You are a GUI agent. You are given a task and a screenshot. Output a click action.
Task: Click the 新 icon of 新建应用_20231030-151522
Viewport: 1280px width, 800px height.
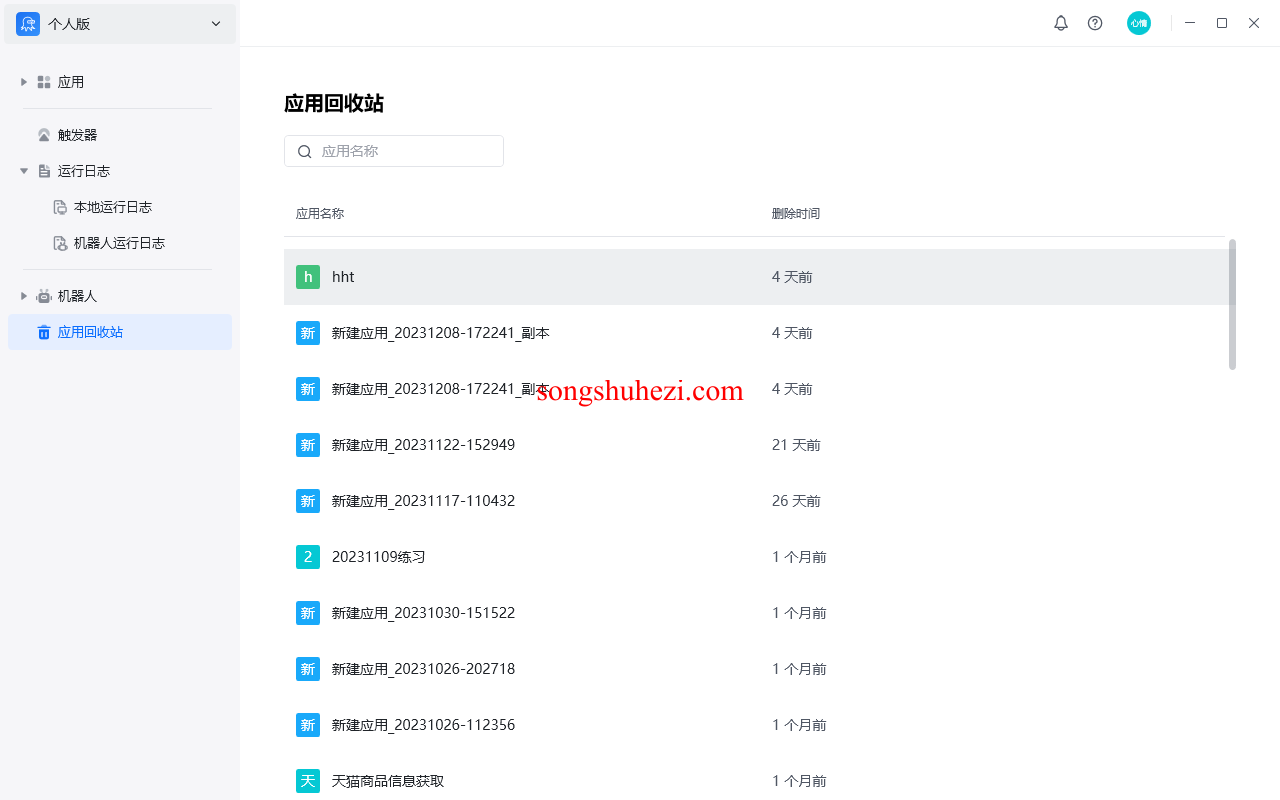pyautogui.click(x=308, y=613)
